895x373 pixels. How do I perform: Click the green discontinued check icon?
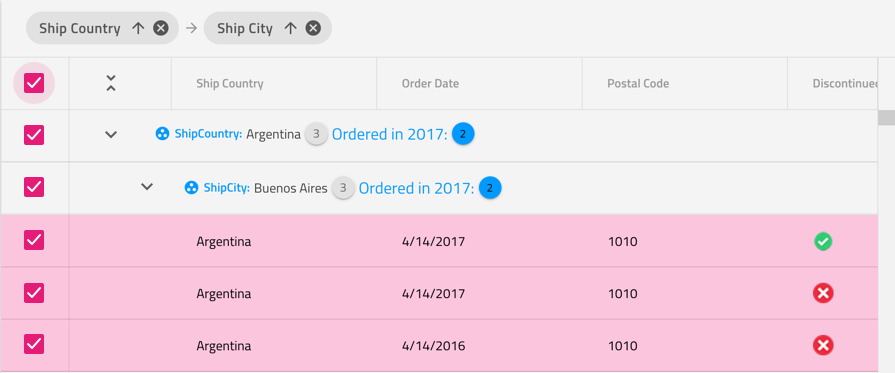click(823, 242)
